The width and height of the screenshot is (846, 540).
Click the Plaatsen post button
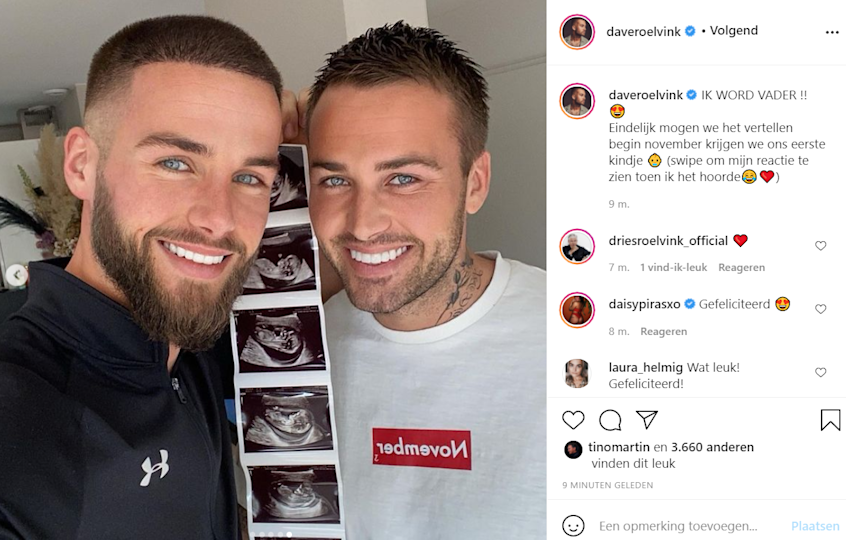pos(815,526)
